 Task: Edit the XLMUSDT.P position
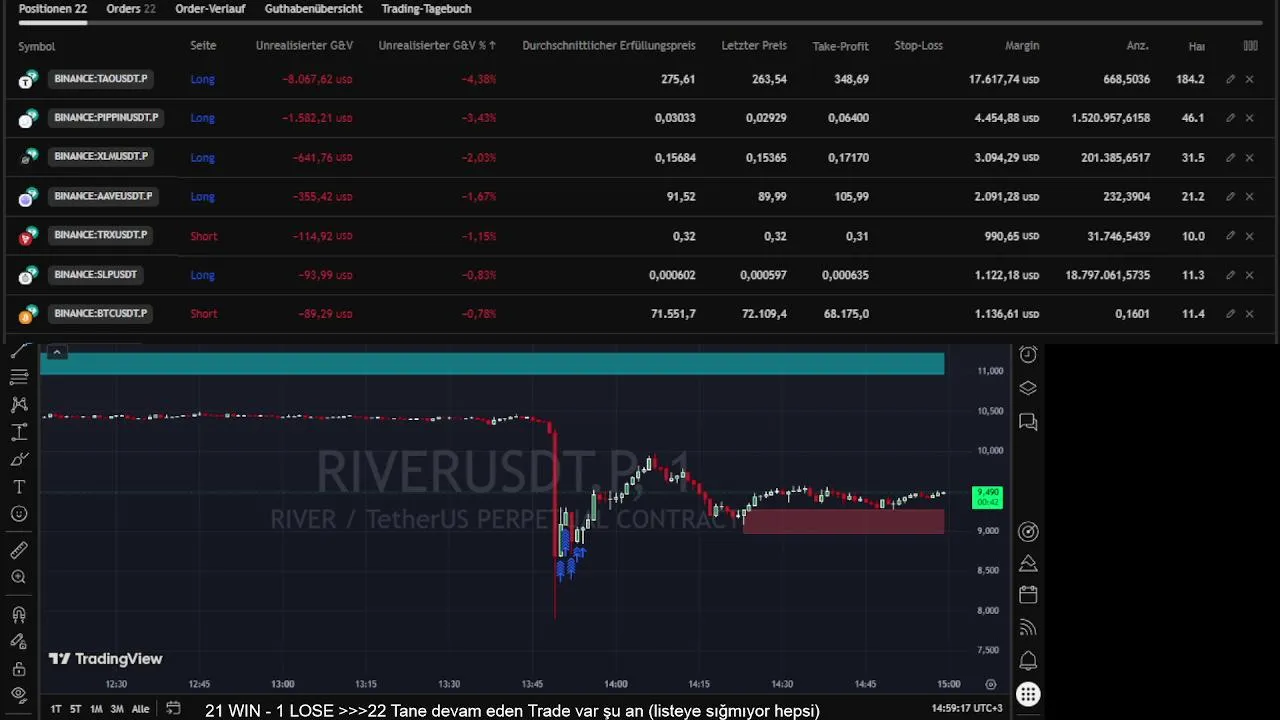click(1231, 157)
